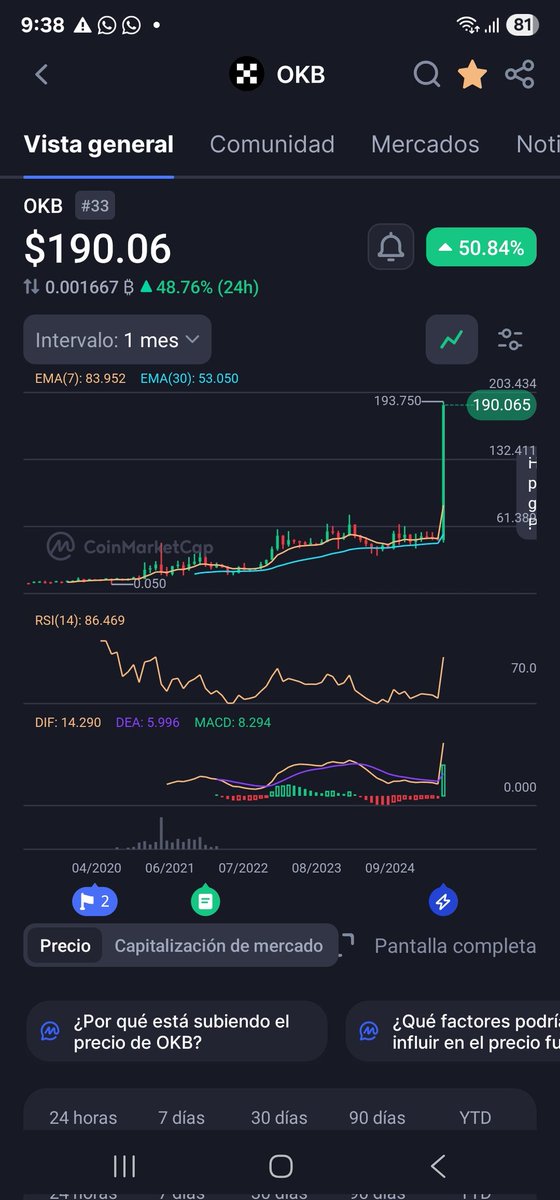
Task: Set a price alert with bell icon
Action: coord(390,247)
